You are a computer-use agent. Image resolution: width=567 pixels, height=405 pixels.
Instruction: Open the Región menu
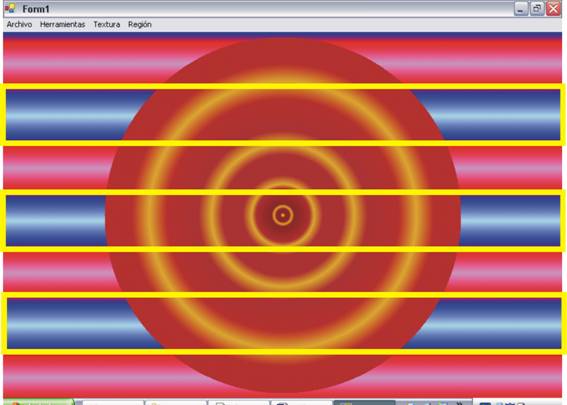coord(140,25)
